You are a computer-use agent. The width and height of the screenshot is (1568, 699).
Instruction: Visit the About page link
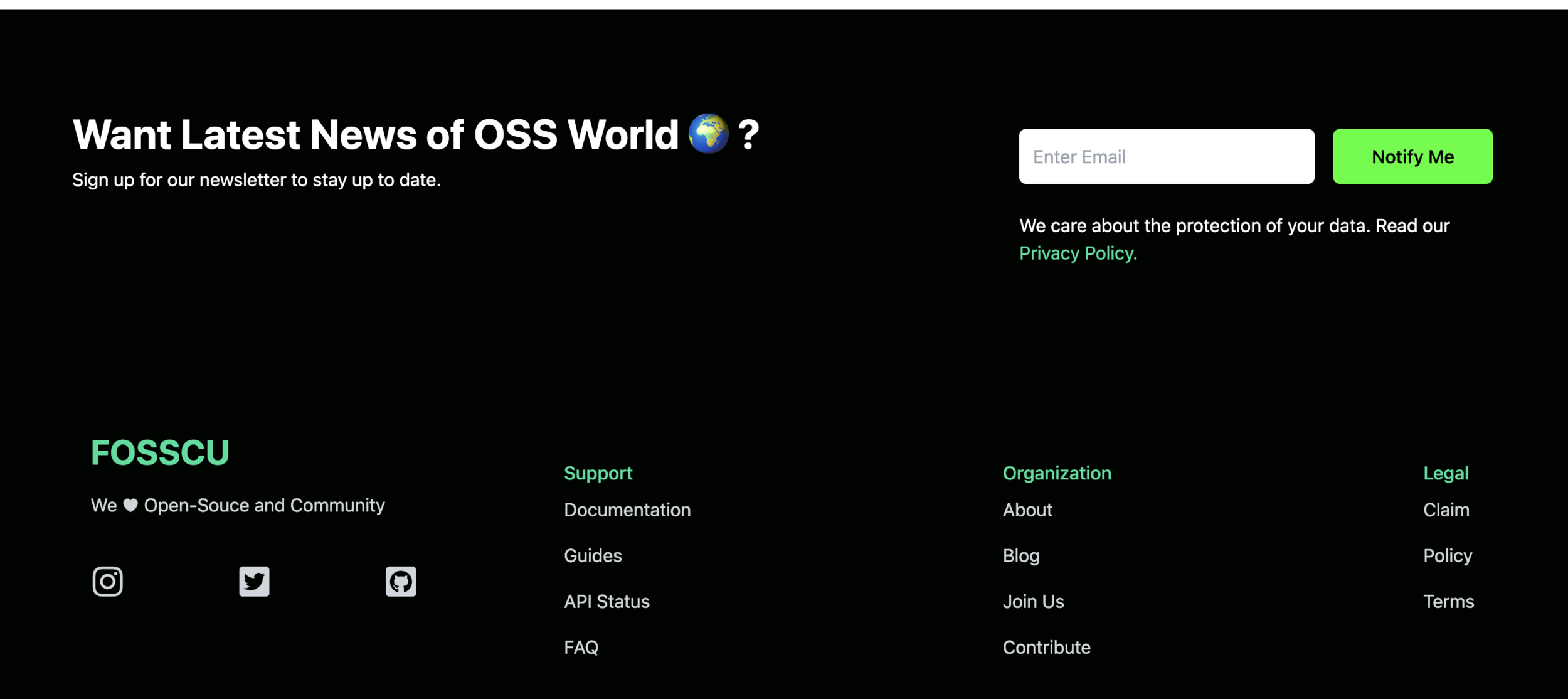1027,510
